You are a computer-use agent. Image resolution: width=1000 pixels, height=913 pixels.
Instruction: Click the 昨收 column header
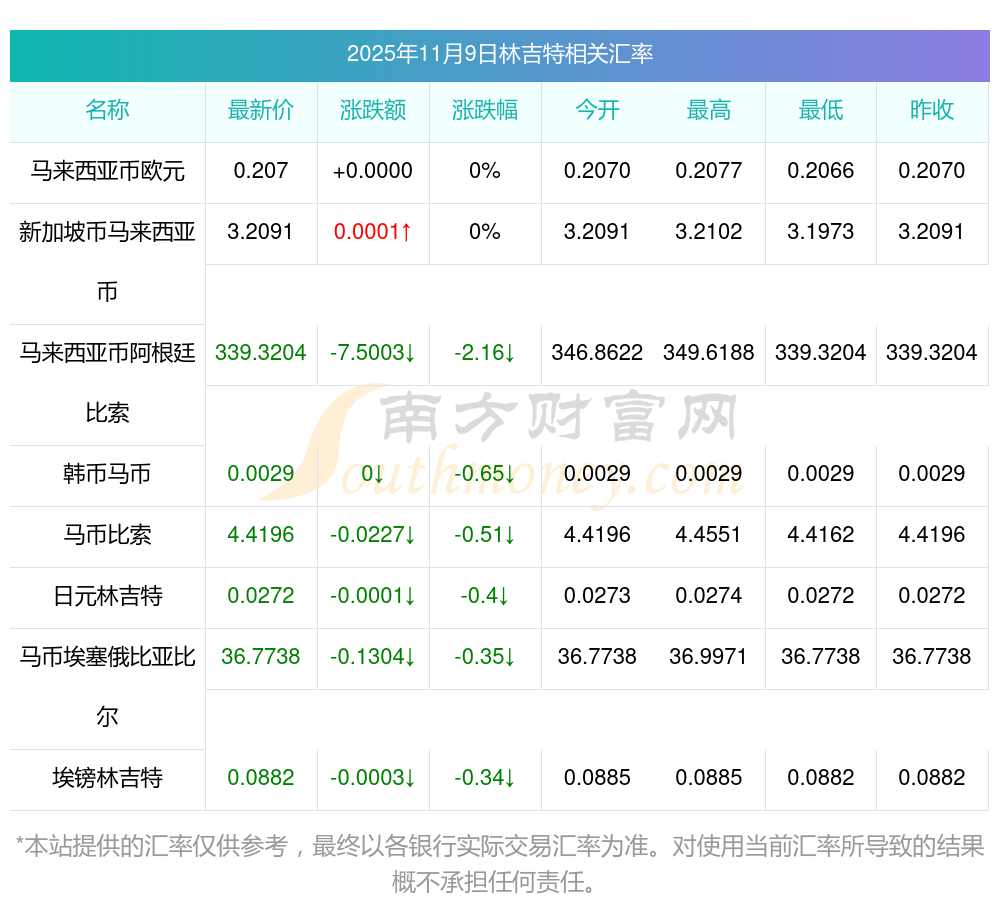click(x=932, y=110)
